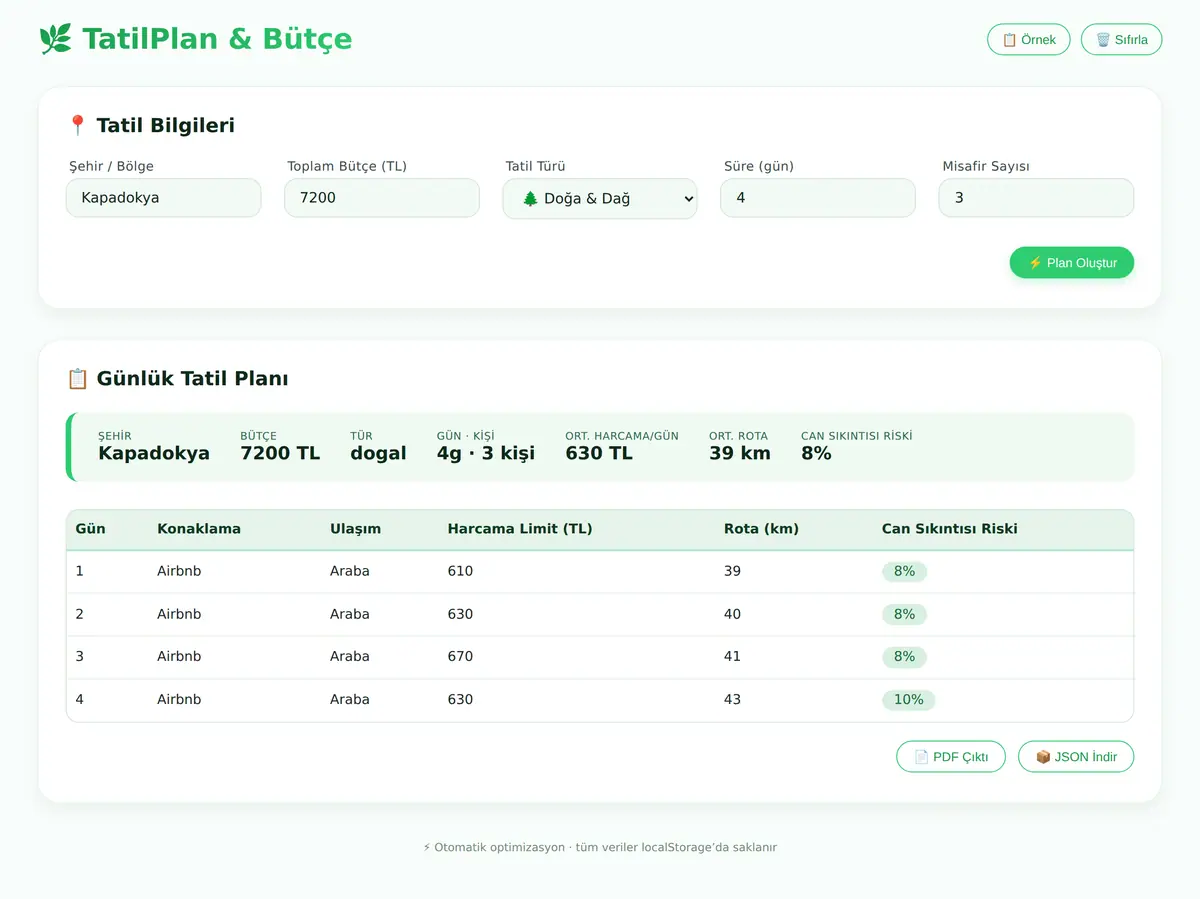Click the Harcama Limit (TL) column header
The image size is (1200, 899).
tap(520, 529)
